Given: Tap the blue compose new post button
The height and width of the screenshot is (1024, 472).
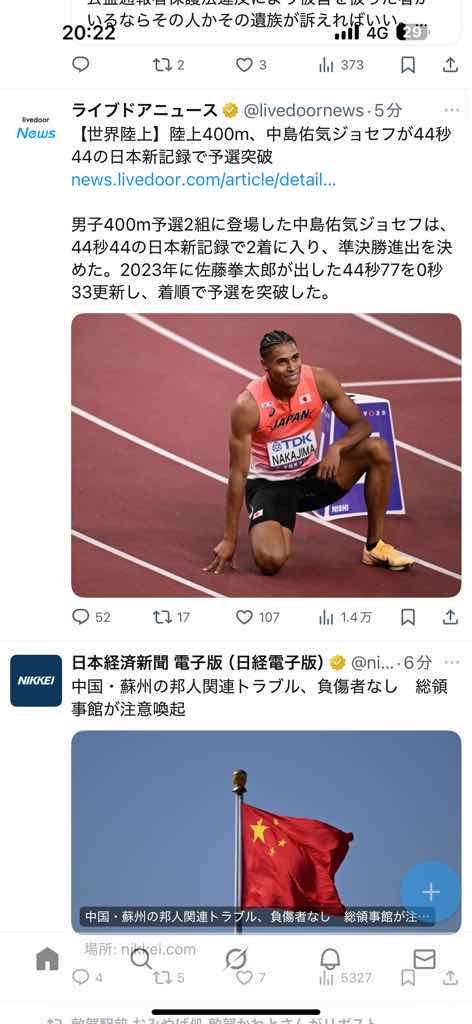Looking at the screenshot, I should pyautogui.click(x=430, y=891).
